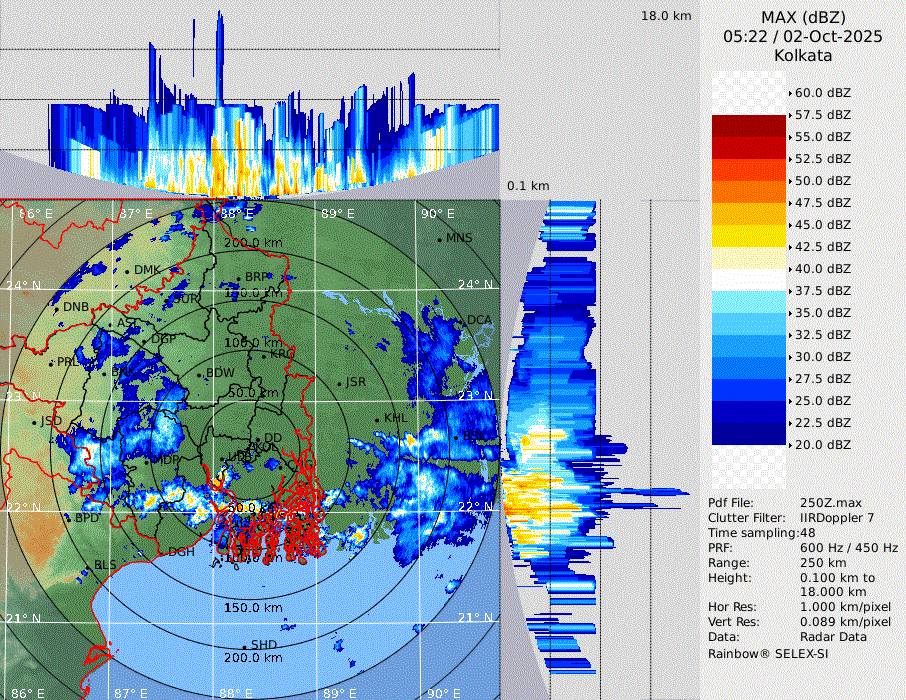
Task: Select the KHL station marker
Action: pyautogui.click(x=378, y=418)
